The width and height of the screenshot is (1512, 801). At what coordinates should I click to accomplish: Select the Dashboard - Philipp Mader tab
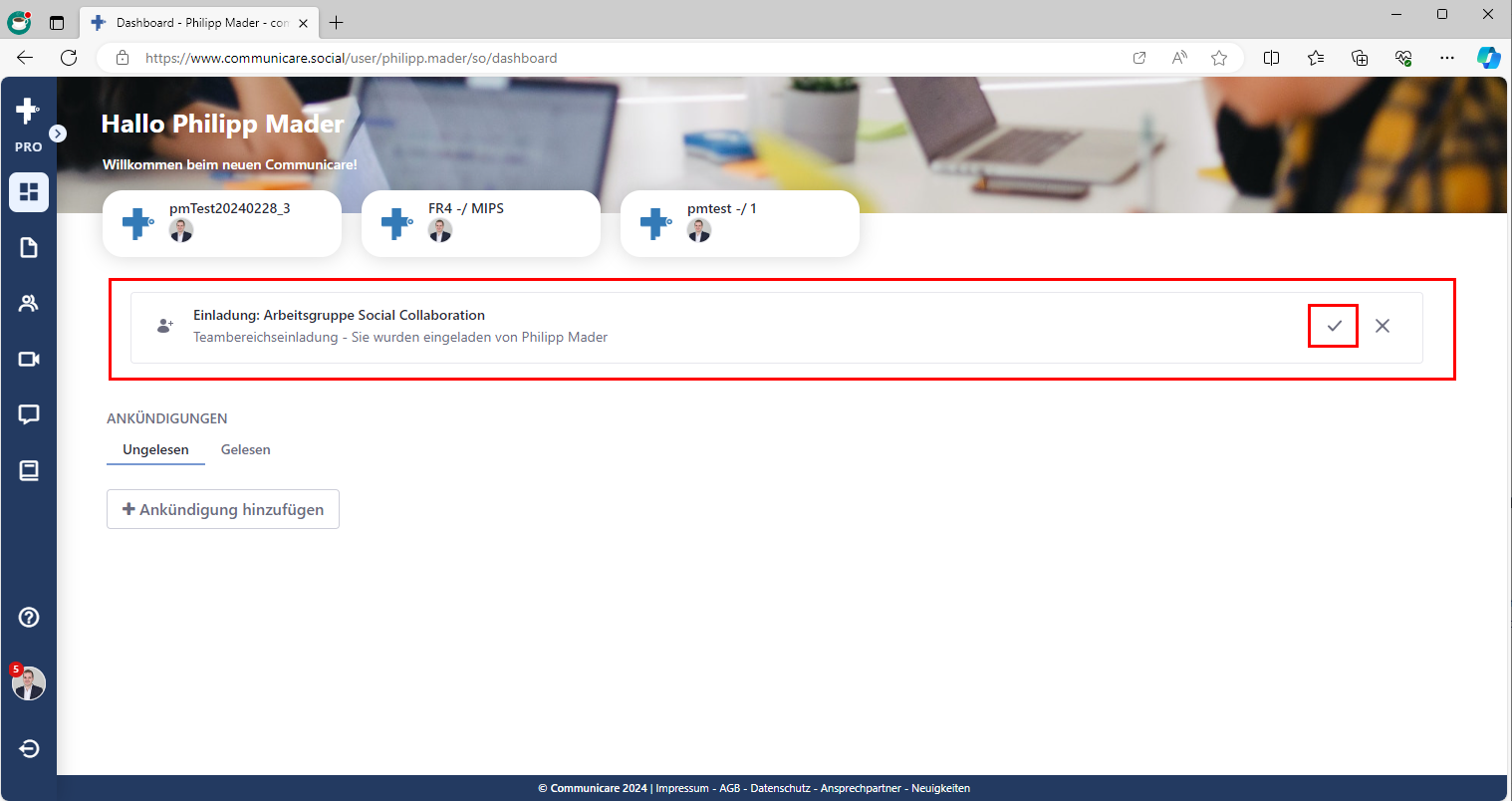pyautogui.click(x=198, y=22)
